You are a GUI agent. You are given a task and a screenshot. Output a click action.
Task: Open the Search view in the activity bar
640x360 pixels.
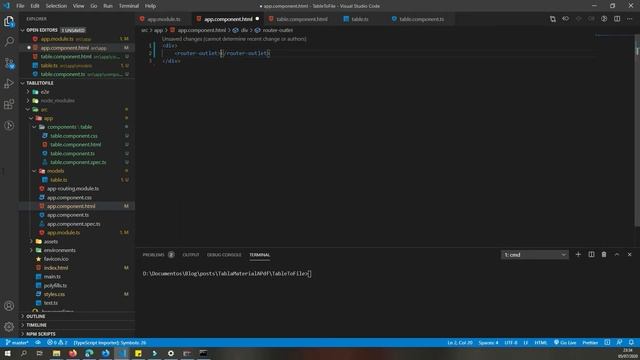tap(9, 42)
